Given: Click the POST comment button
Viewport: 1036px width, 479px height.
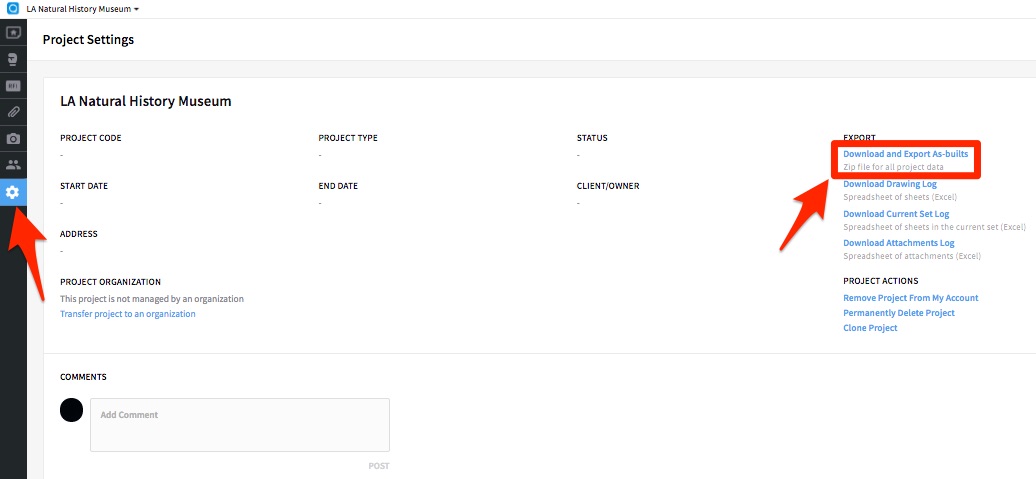Looking at the screenshot, I should [379, 466].
